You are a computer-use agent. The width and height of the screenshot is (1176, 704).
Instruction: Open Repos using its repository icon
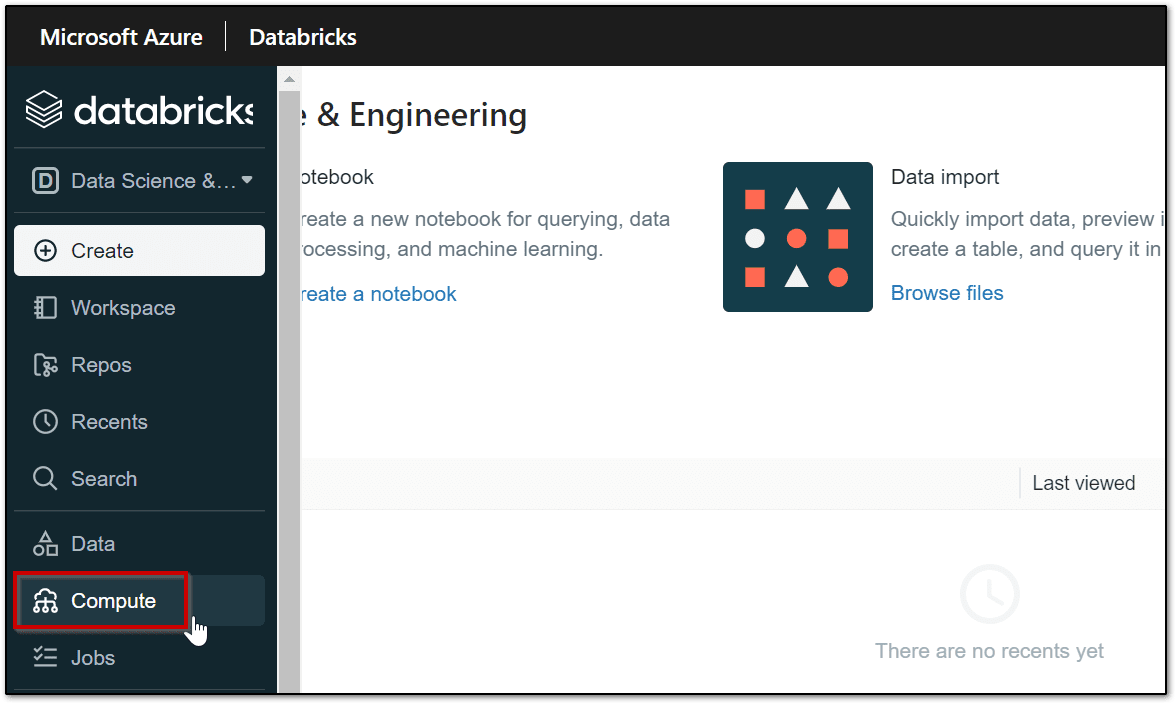click(45, 364)
